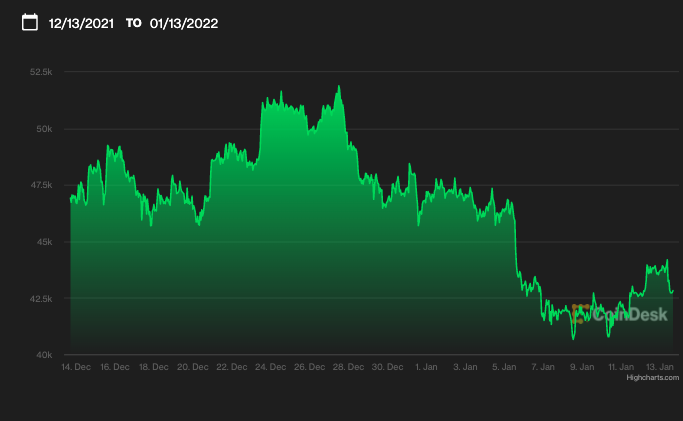The image size is (683, 421).
Task: Click the 42.5k price axis label
Action: [x=41, y=299]
